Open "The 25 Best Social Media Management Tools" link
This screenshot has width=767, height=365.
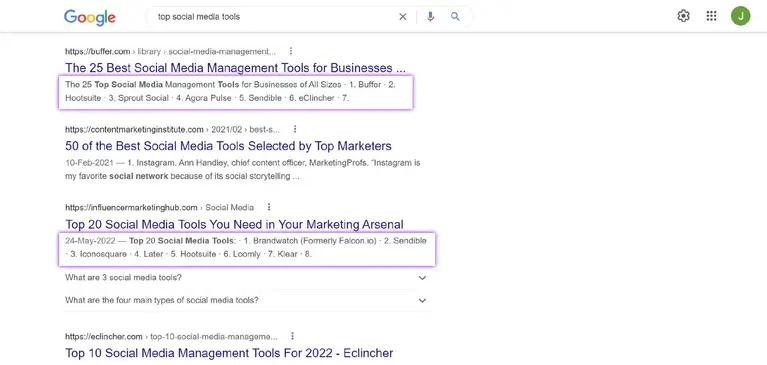[235, 68]
